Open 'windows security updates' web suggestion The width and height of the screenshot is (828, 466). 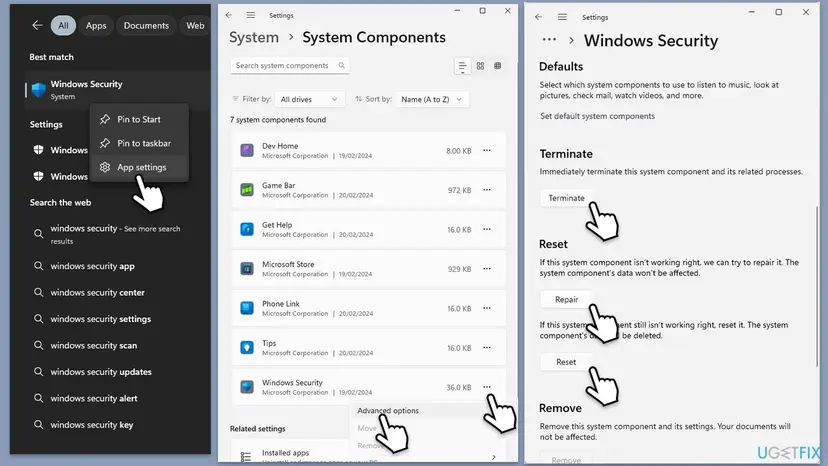[101, 372]
